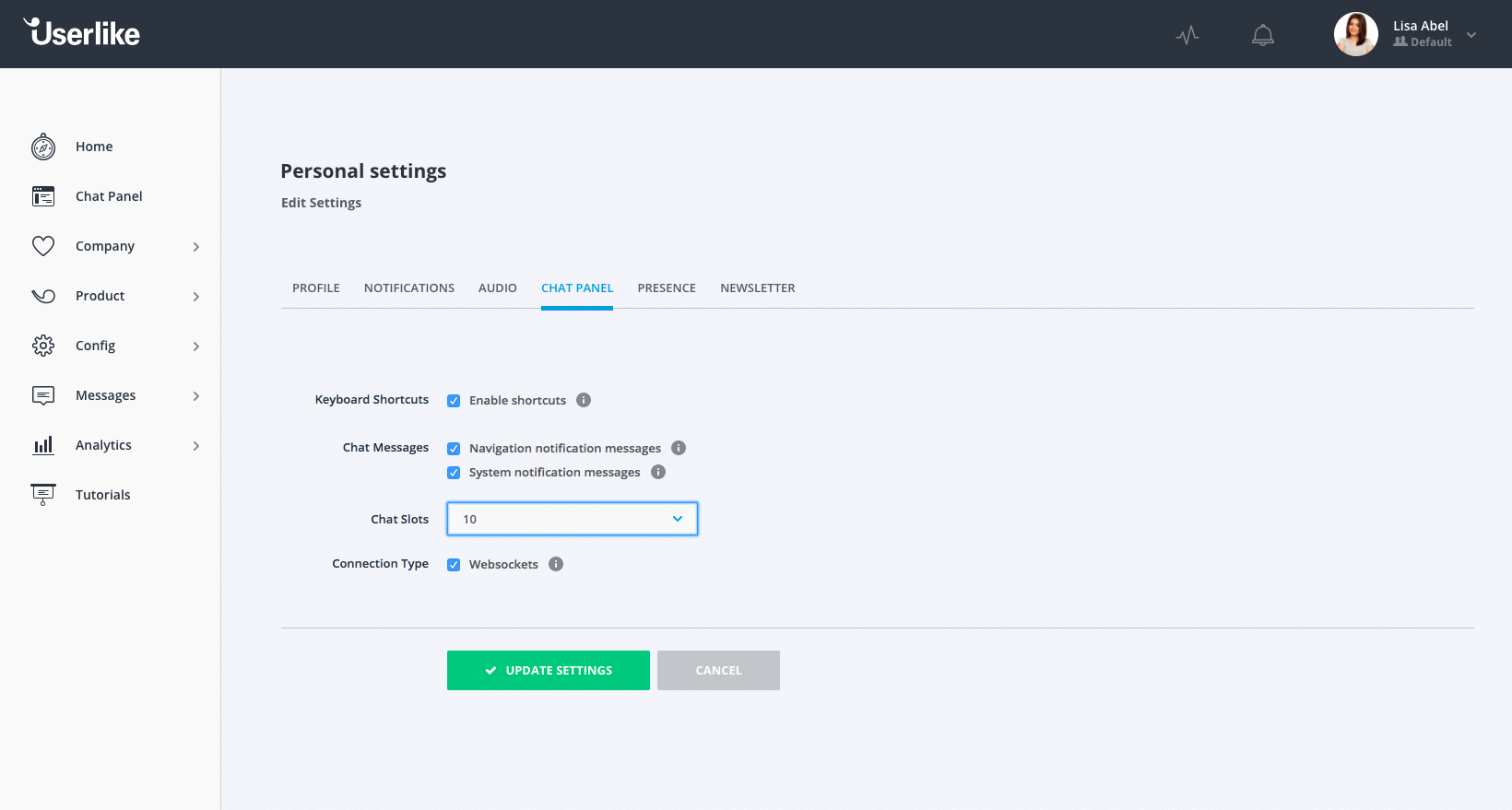Open the Presence tab

[x=667, y=288]
